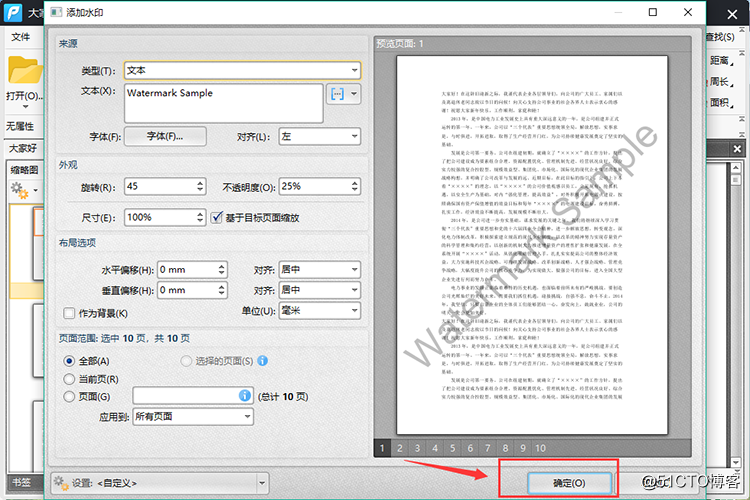Click the 水平偏移(H) stepper arrows
Screen dimensions: 750x500
tap(221, 269)
